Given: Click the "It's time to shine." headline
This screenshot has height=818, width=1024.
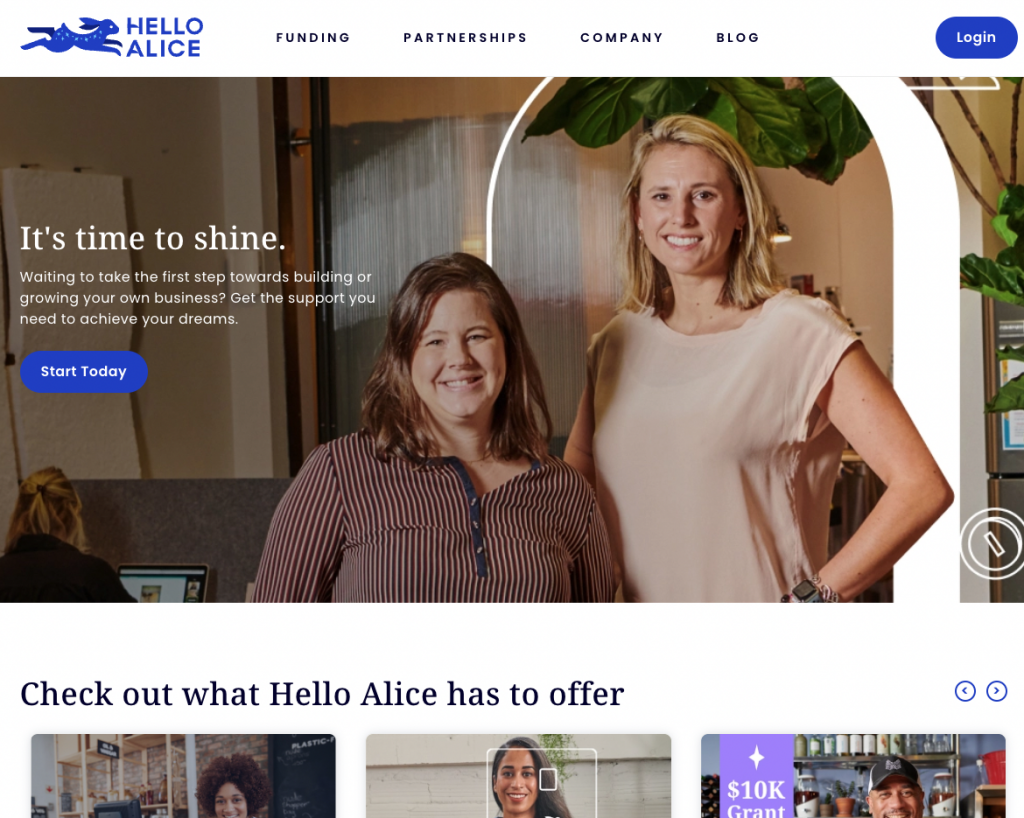Looking at the screenshot, I should (153, 238).
